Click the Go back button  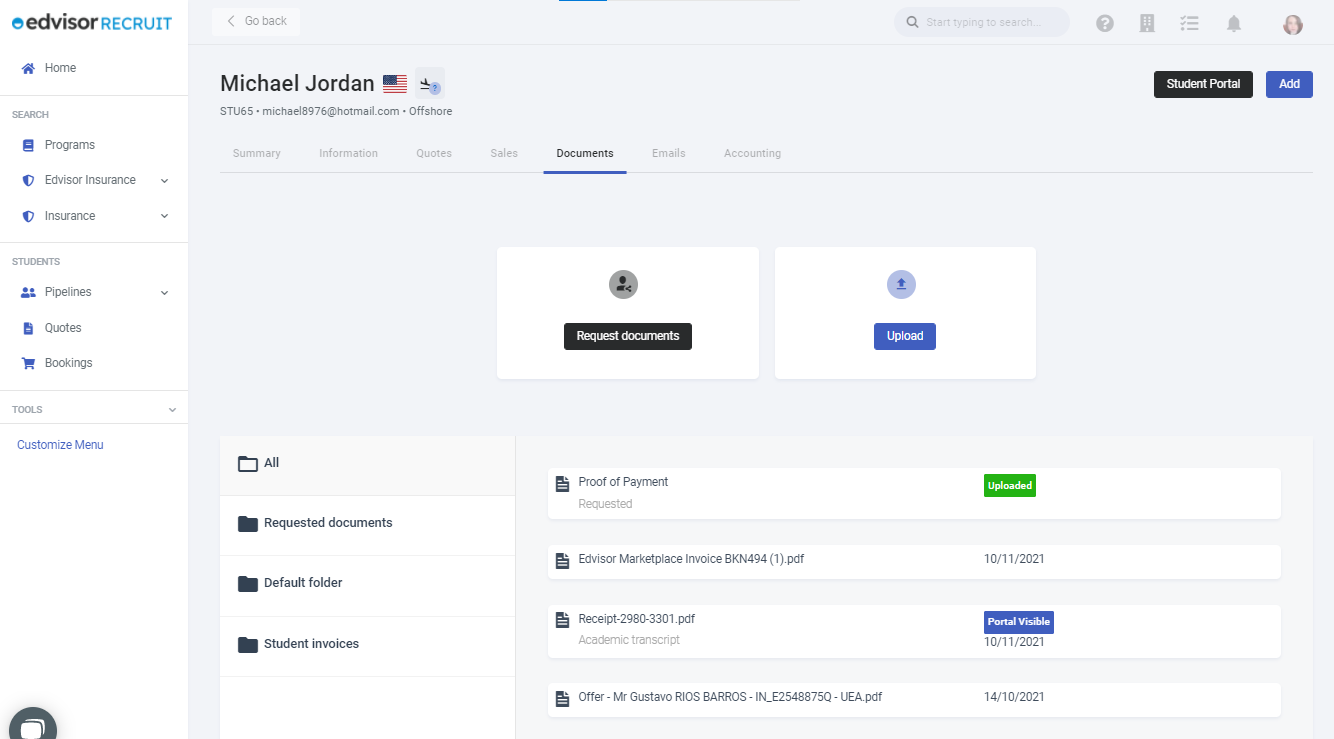click(x=256, y=21)
